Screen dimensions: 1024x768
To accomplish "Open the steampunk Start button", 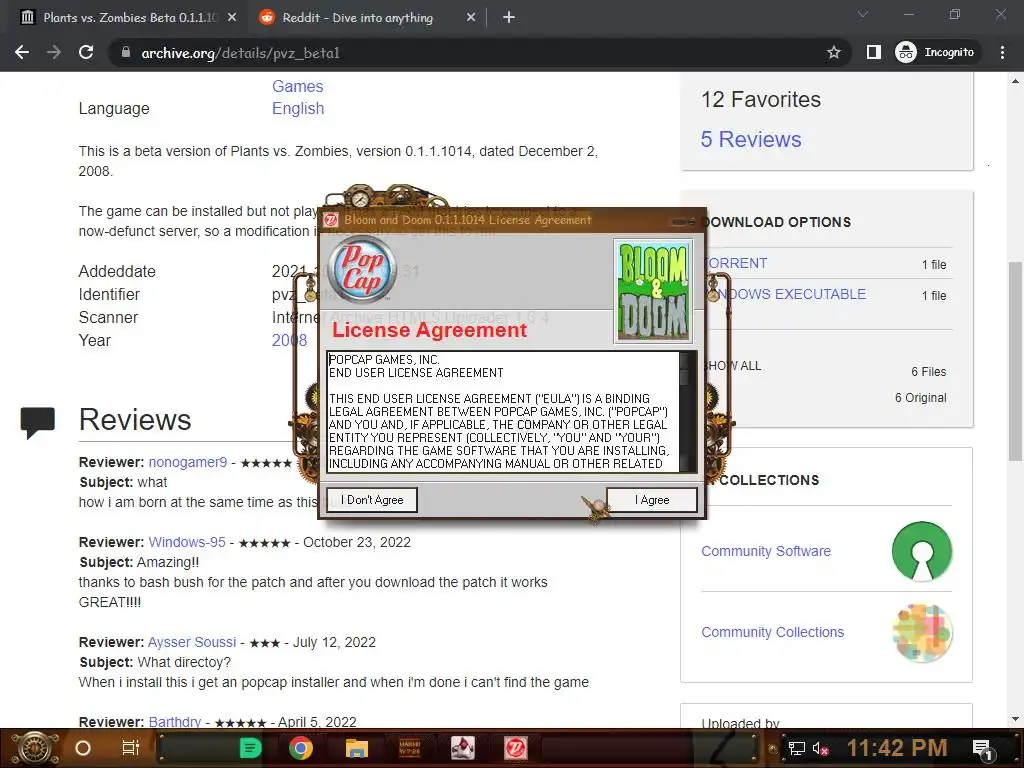I will tap(34, 748).
